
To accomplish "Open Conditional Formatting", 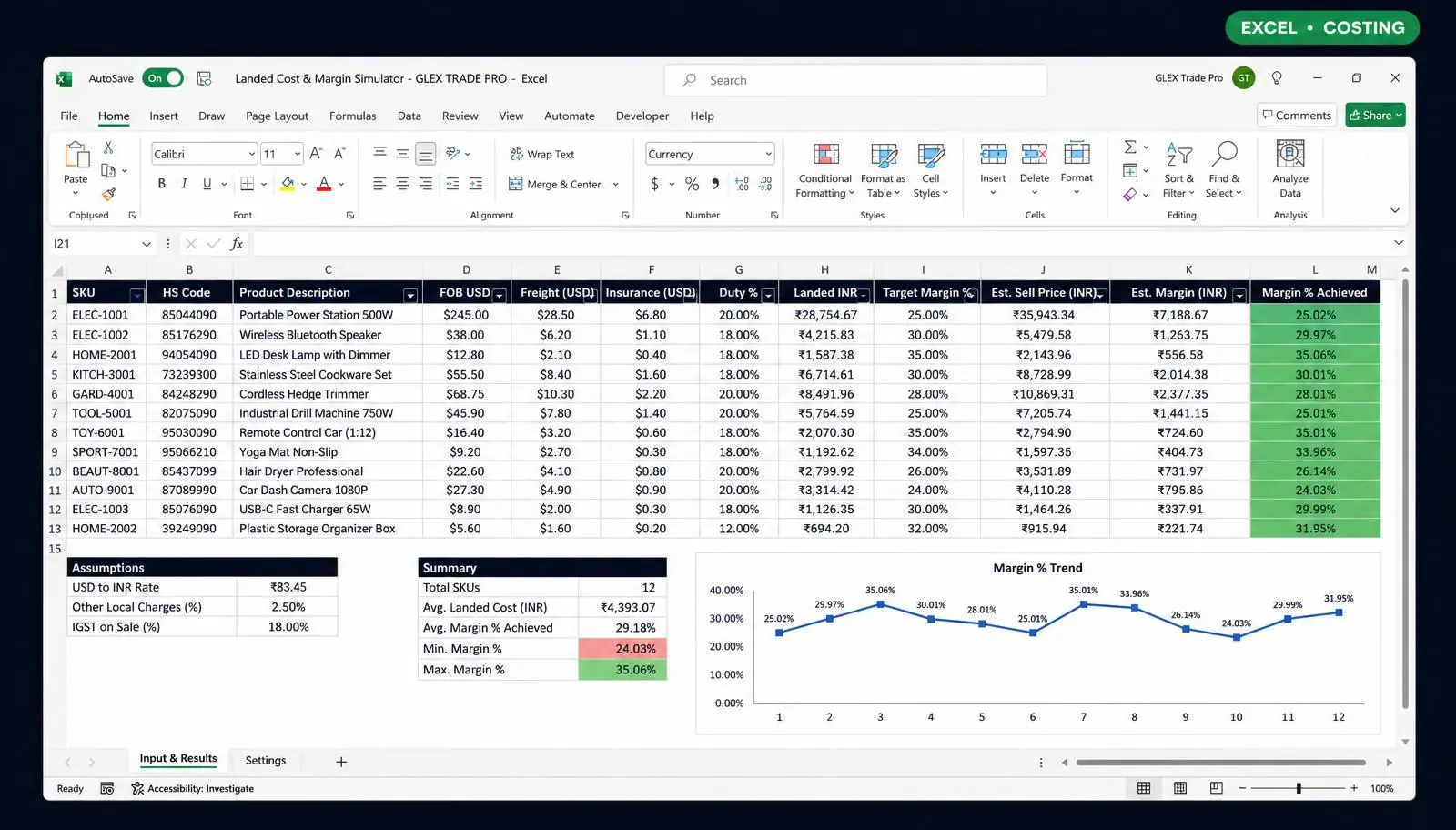I will 824,170.
